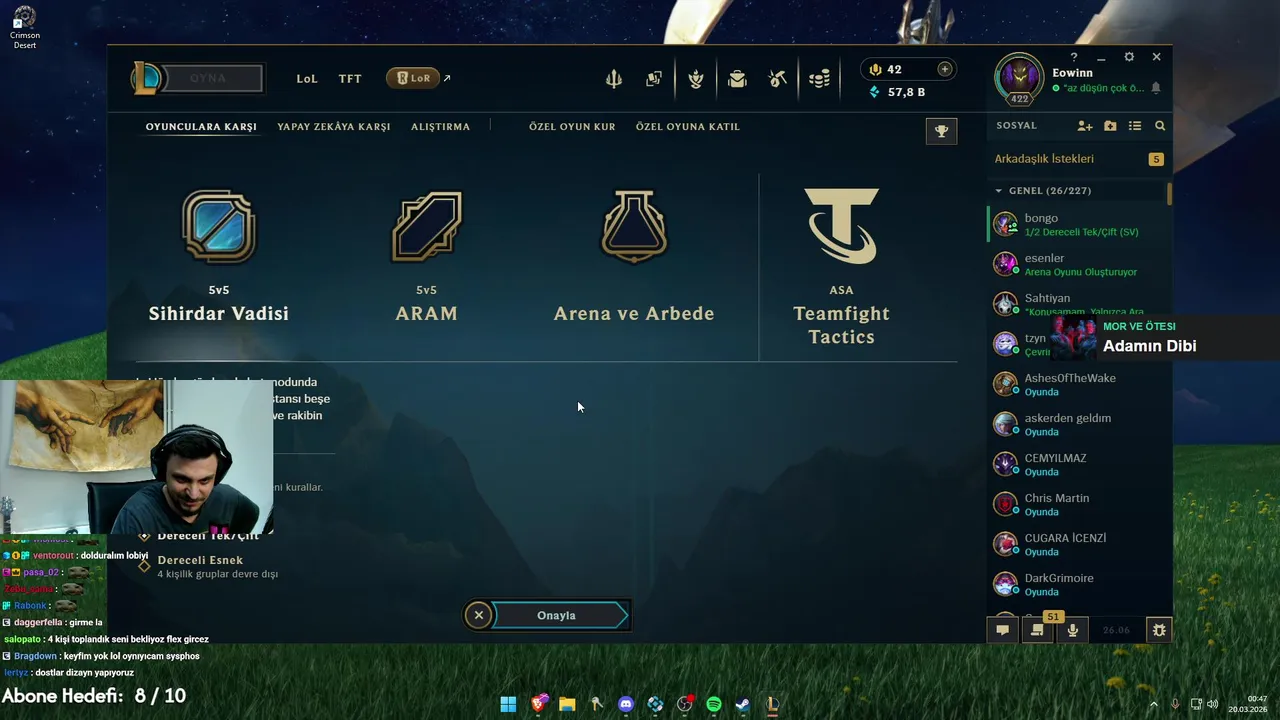Select Arena ve Arbede mode
The height and width of the screenshot is (720, 1280).
click(634, 258)
